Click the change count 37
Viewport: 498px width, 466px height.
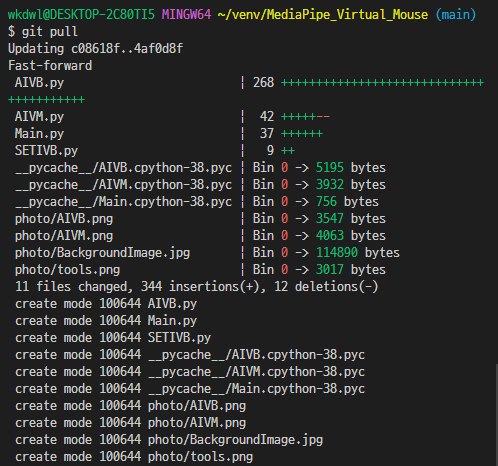267,134
